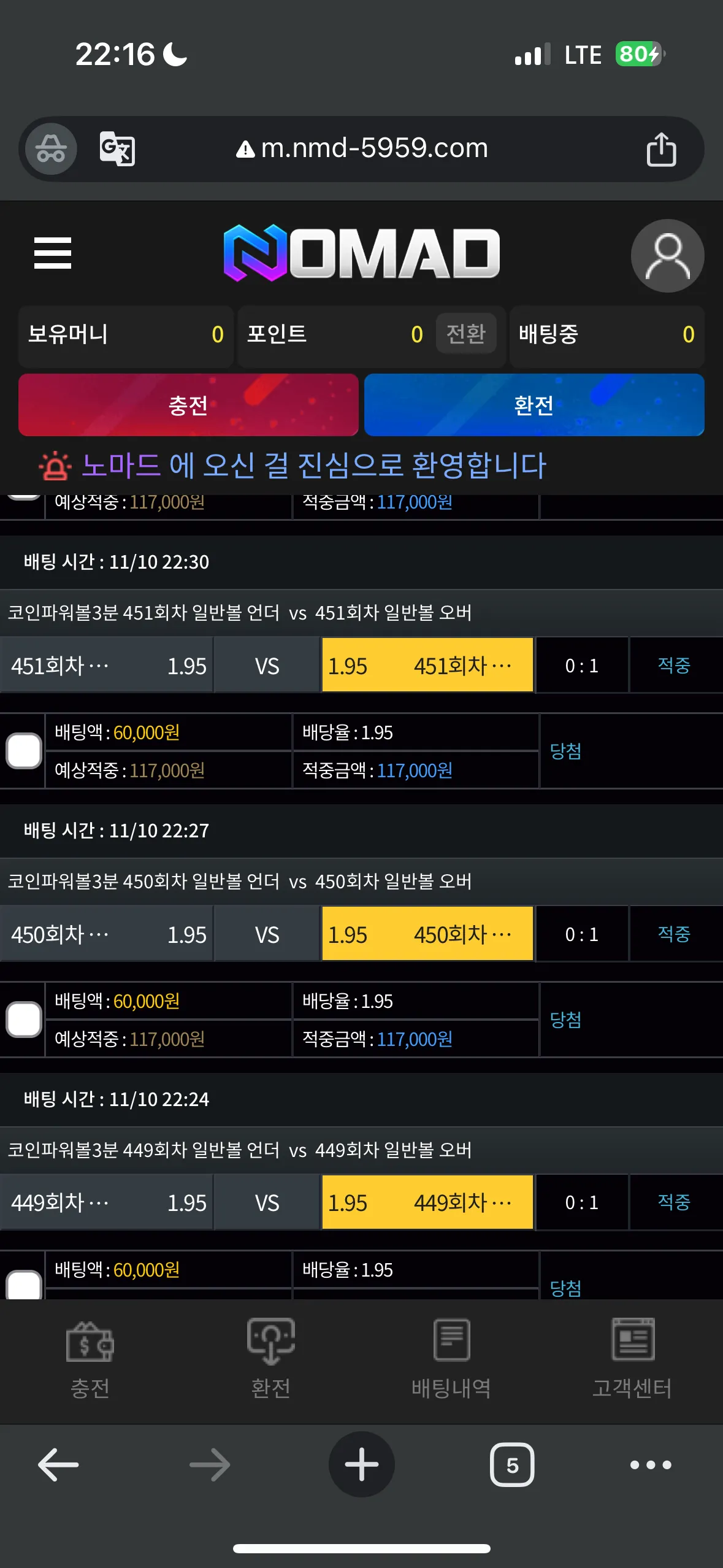This screenshot has width=723, height=1568.
Task: Tap the Google Translate icon
Action: pyautogui.click(x=117, y=148)
